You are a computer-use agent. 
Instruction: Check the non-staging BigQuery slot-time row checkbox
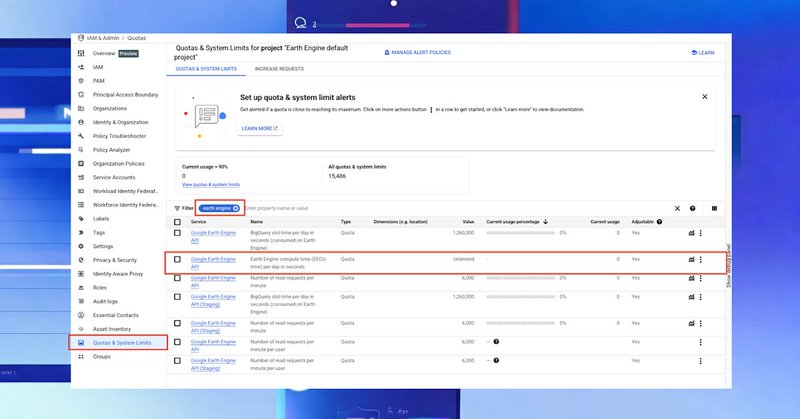click(177, 233)
